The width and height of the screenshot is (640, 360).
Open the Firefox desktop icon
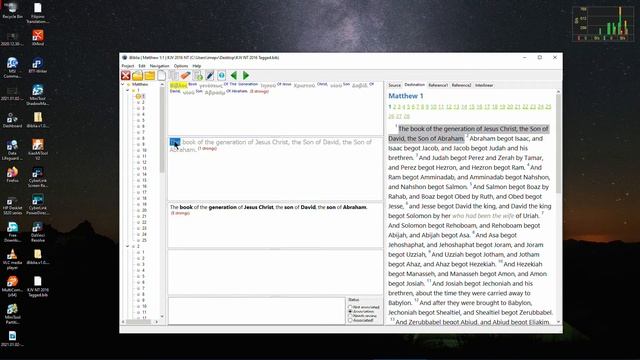tap(12, 174)
